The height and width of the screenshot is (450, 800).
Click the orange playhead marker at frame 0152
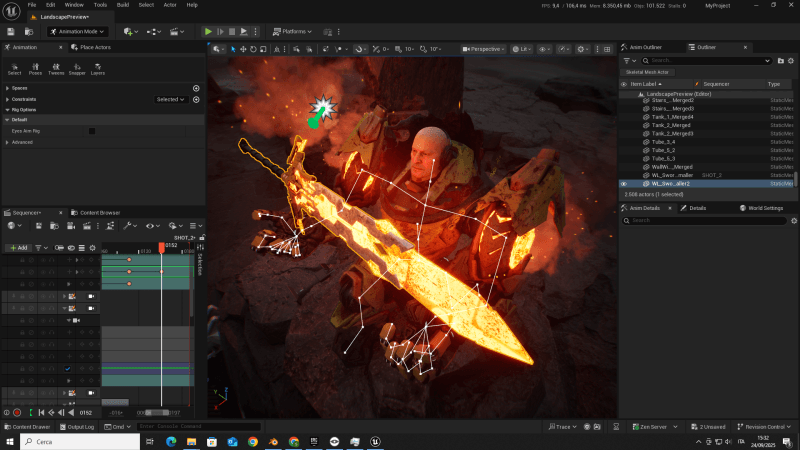tap(162, 246)
